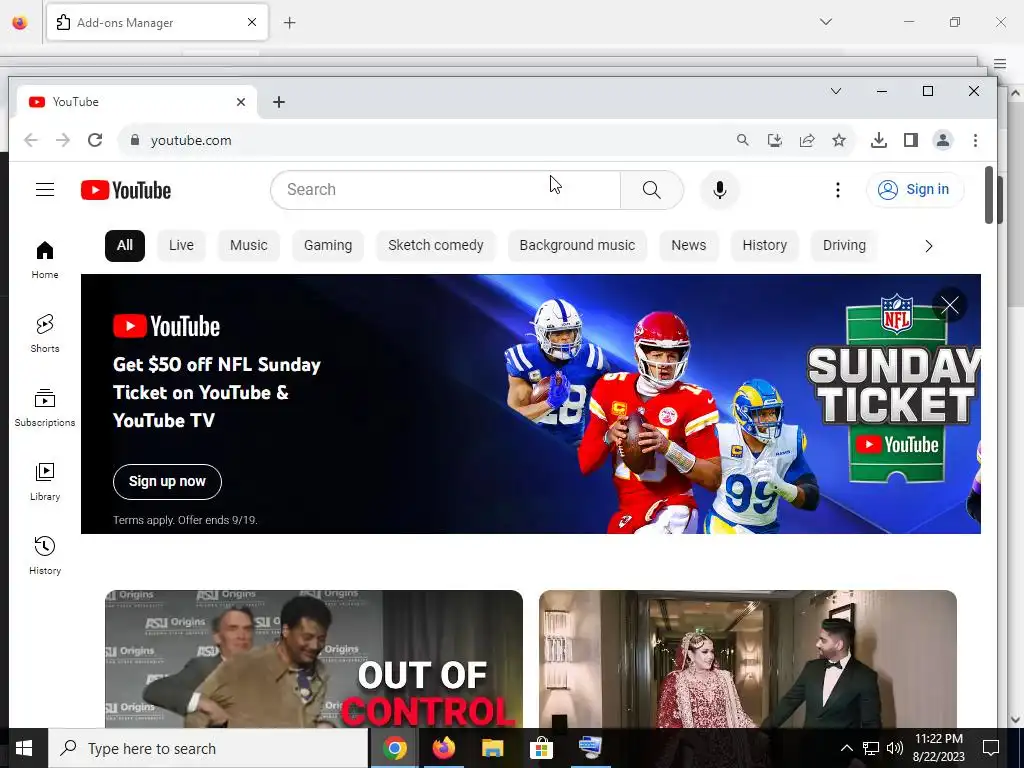Share this page via address bar icon
The height and width of the screenshot is (768, 1024).
(807, 140)
